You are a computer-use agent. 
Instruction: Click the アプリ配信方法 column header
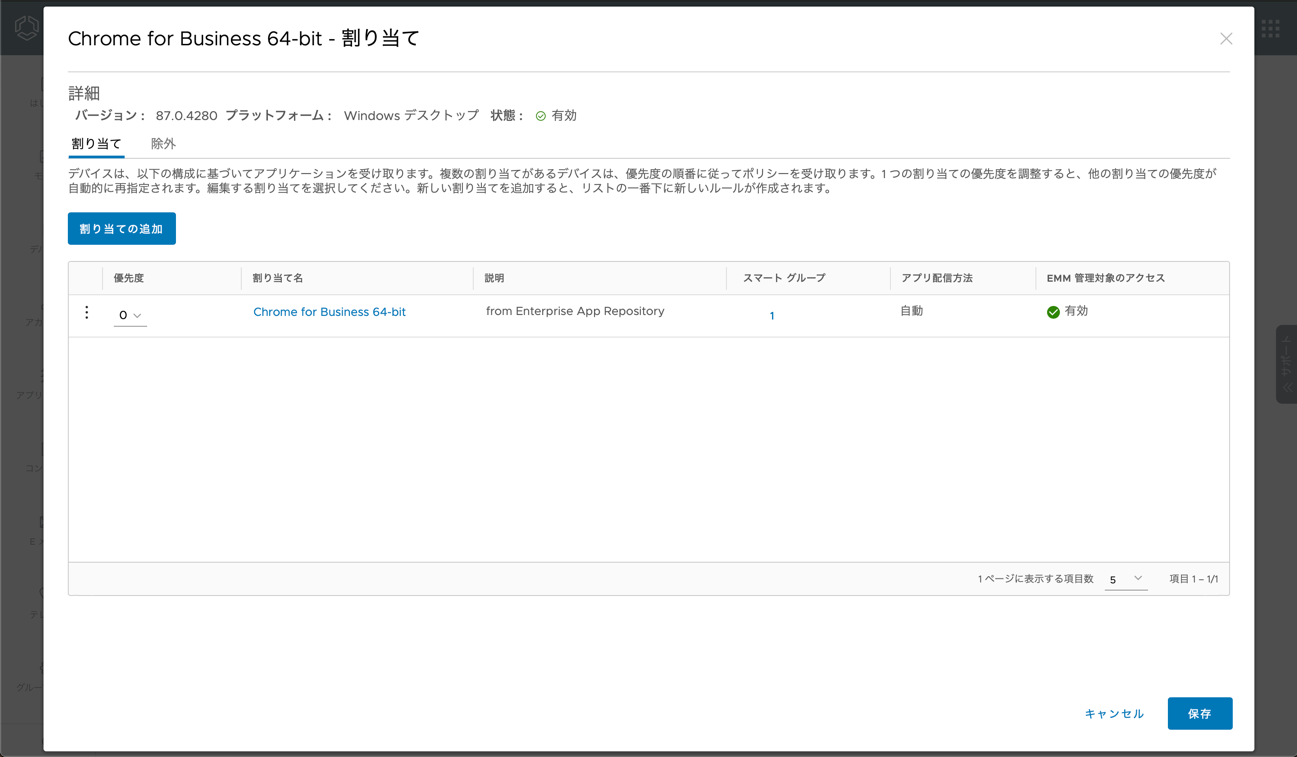[x=937, y=278]
